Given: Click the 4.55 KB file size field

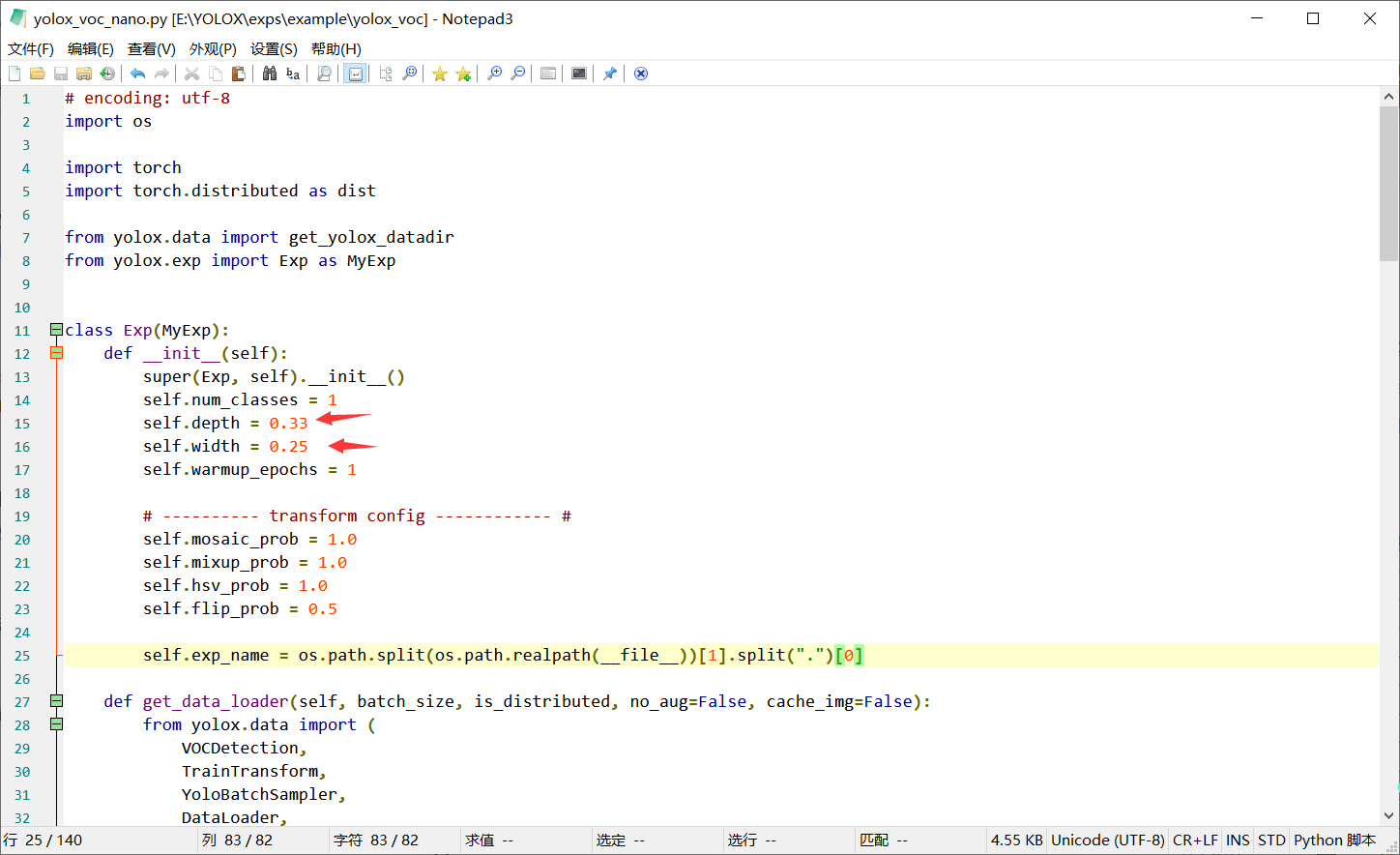Looking at the screenshot, I should pos(1017,840).
